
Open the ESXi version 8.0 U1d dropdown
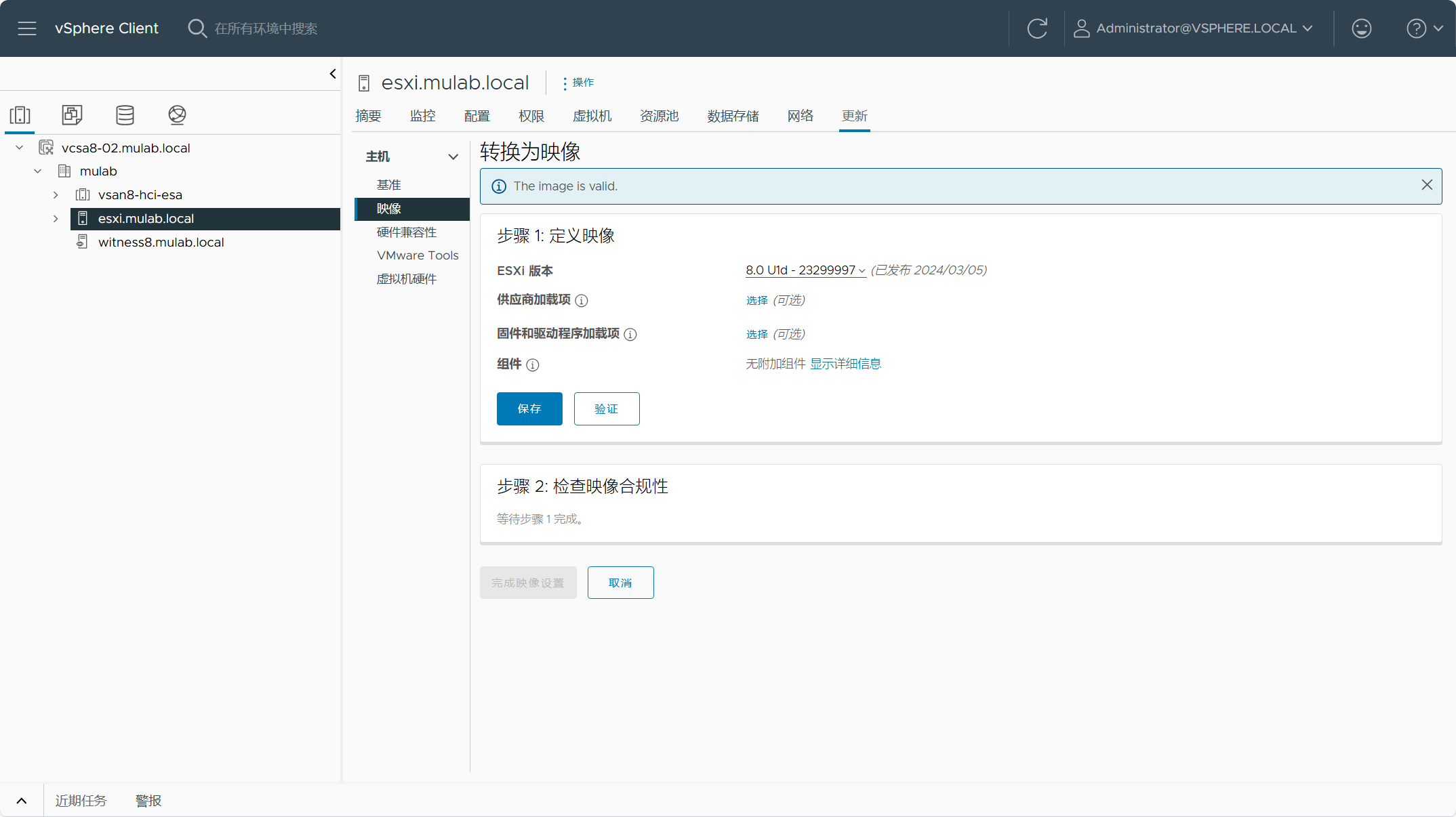coord(805,270)
